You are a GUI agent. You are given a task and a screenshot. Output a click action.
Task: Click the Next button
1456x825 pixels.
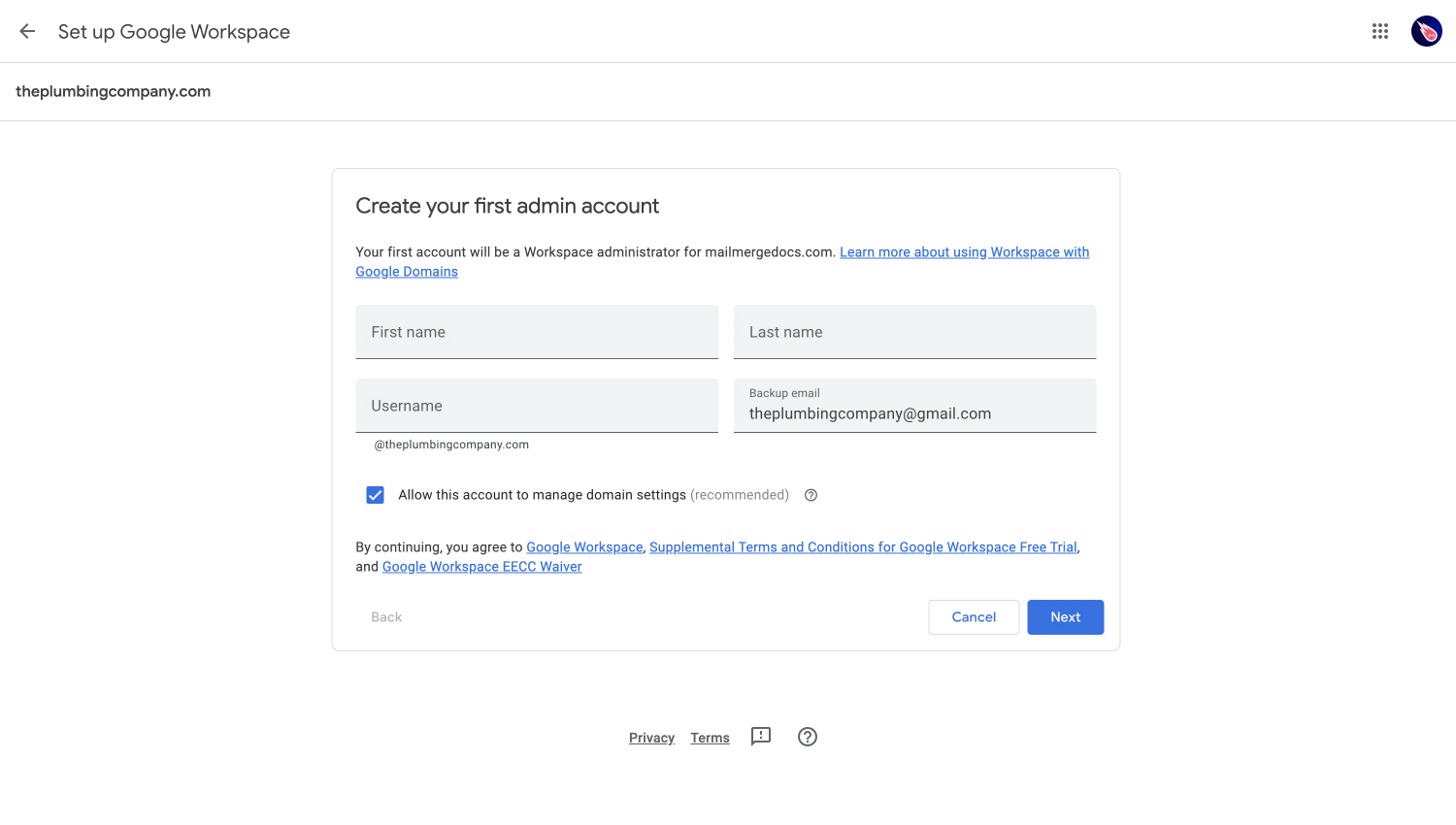pyautogui.click(x=1066, y=617)
